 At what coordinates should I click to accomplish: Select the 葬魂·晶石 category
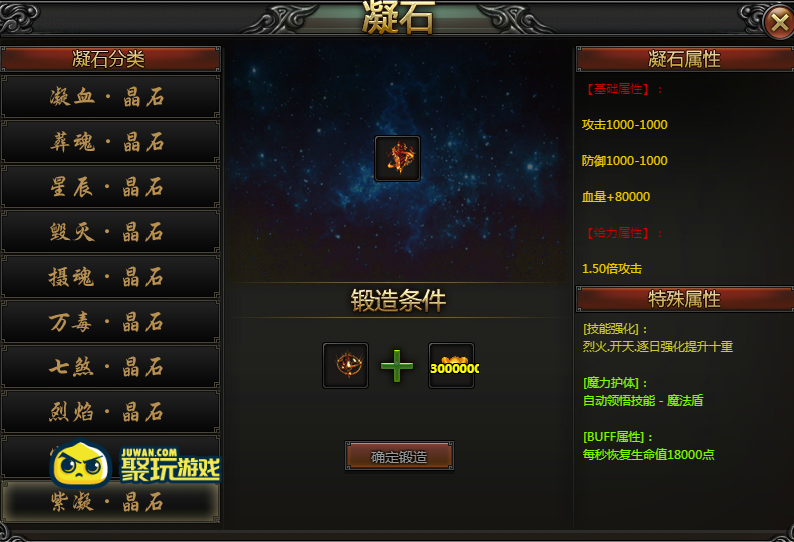tap(110, 142)
